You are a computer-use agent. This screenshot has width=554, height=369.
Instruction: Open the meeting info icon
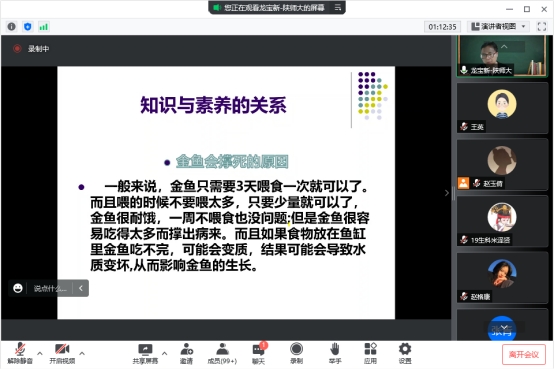pyautogui.click(x=12, y=27)
